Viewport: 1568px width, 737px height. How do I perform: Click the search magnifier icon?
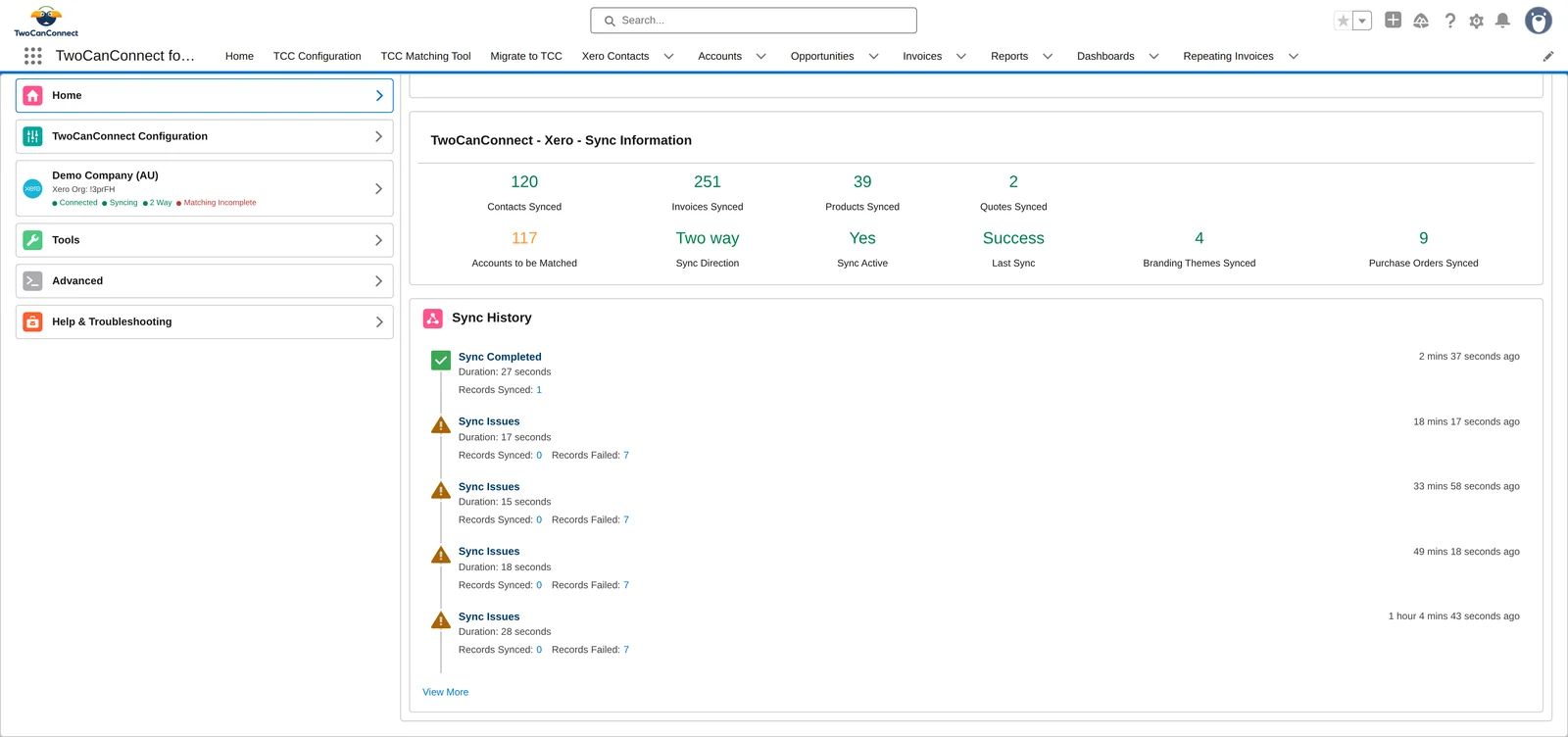(x=610, y=21)
